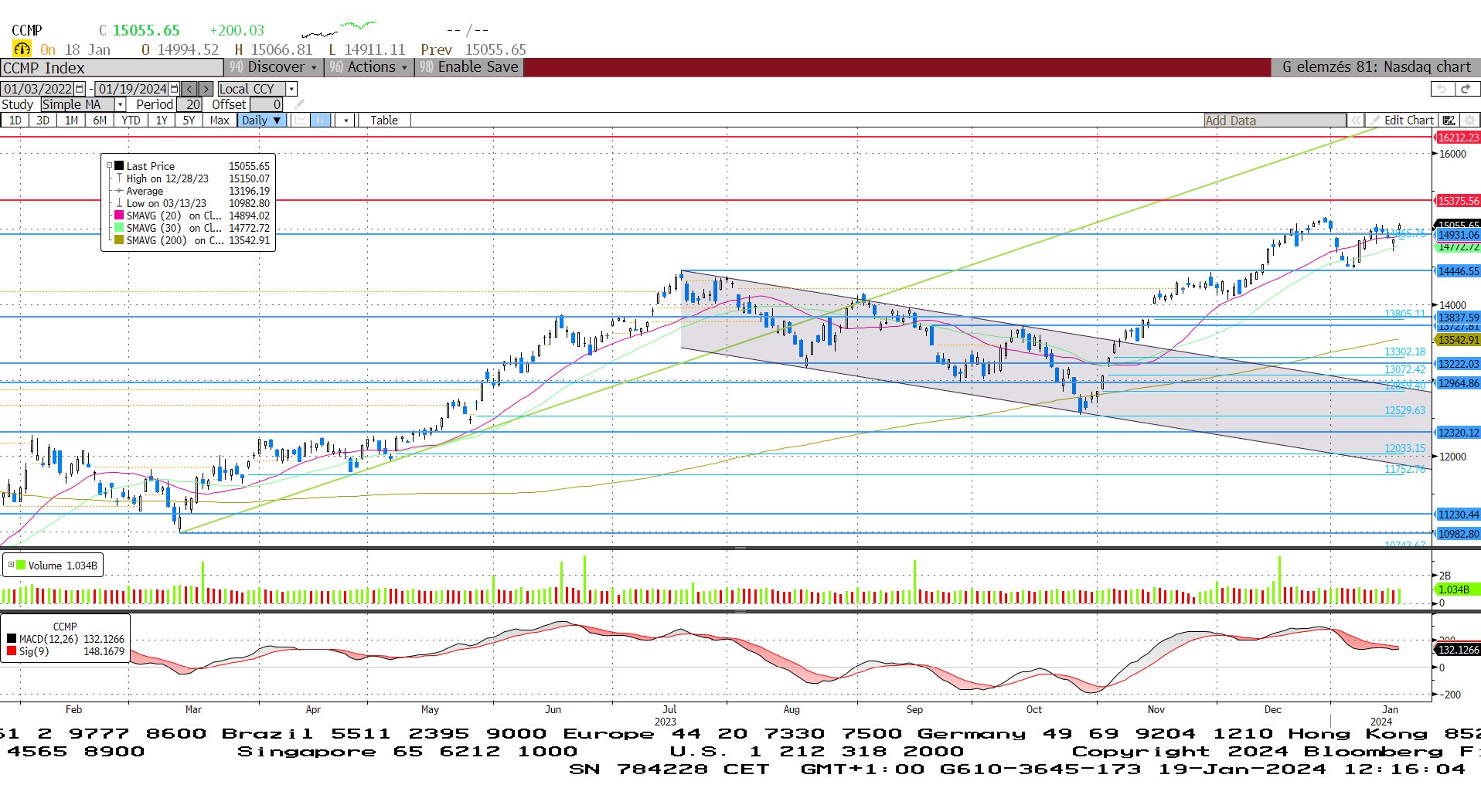
Task: Switch to Table view
Action: 384,121
